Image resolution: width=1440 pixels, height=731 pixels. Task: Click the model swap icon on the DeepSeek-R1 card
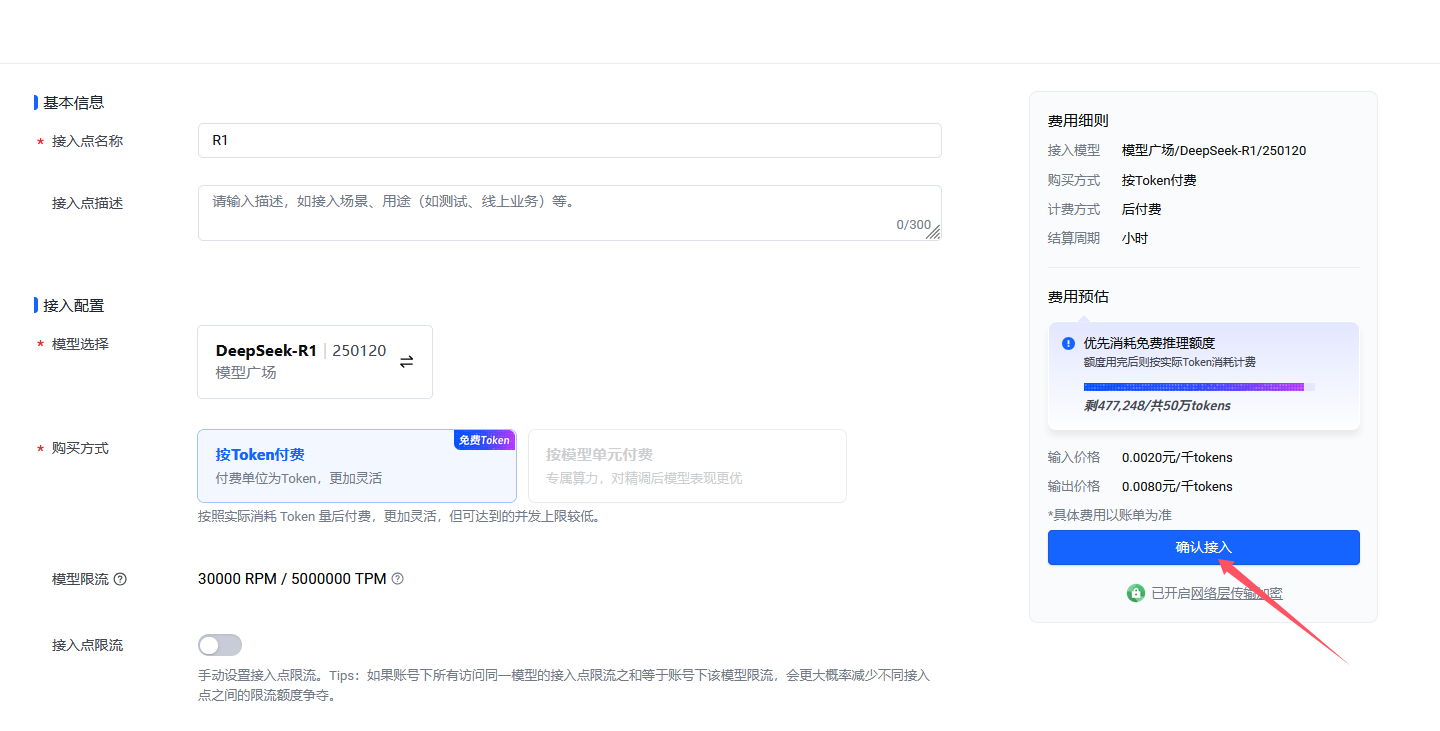pos(406,361)
